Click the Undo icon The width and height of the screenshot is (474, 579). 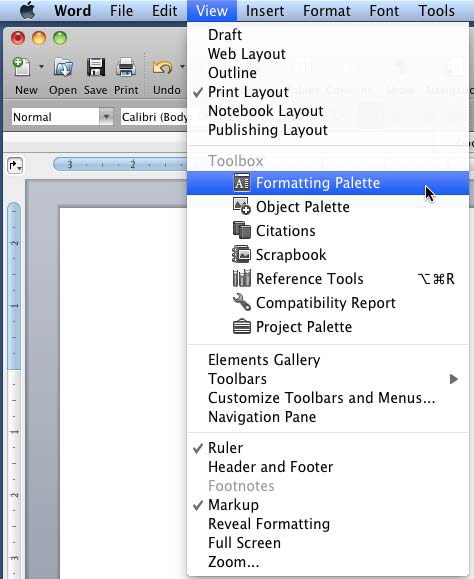[162, 67]
